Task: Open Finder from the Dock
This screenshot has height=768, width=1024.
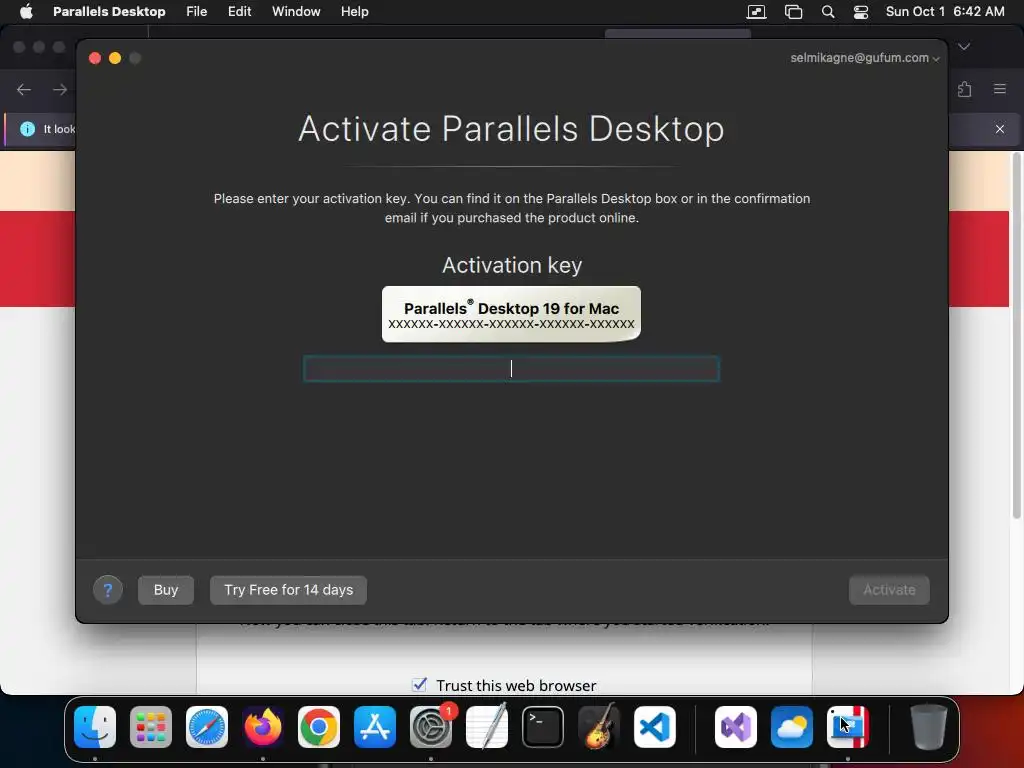Action: [95, 727]
